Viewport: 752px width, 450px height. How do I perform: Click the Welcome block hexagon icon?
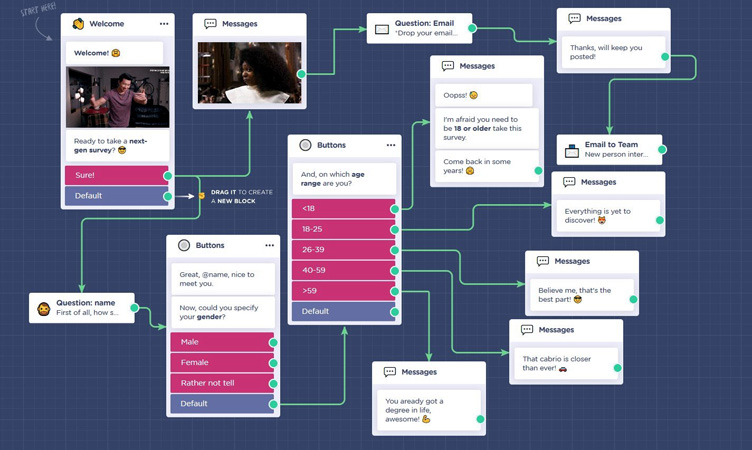(x=78, y=24)
